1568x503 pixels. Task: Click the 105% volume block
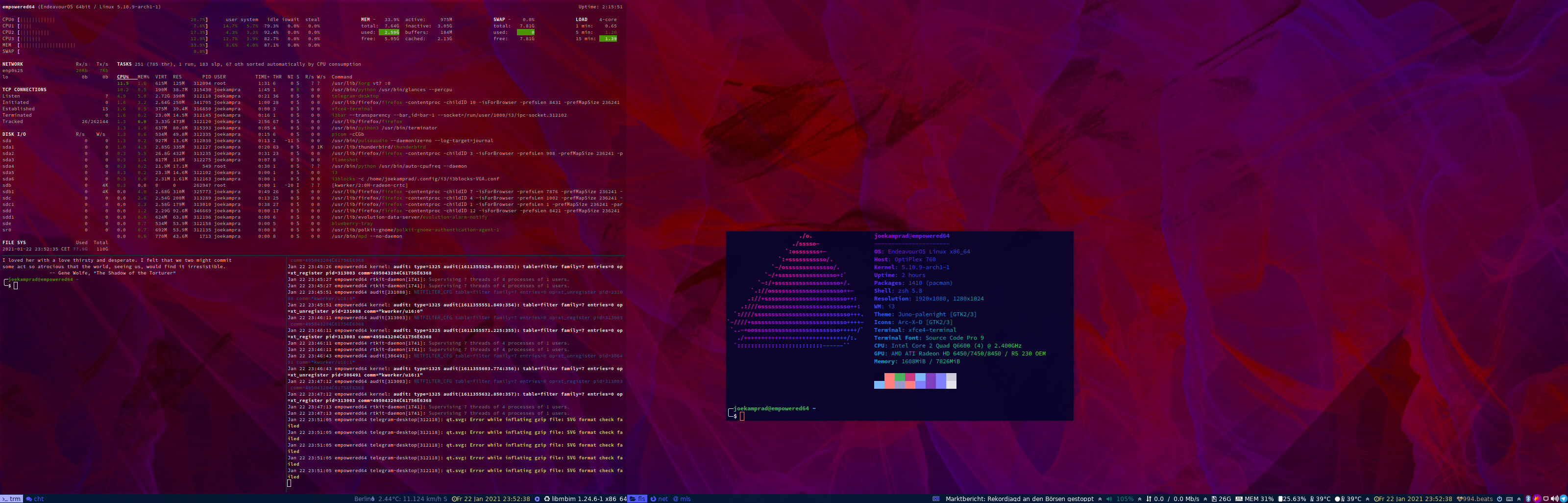1120,499
